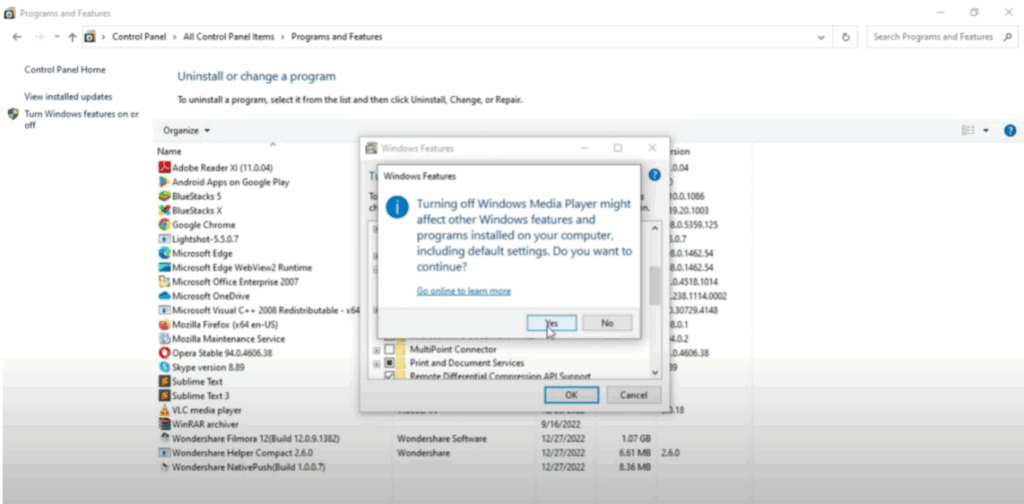This screenshot has height=504, width=1024.
Task: Select the Google Chrome icon in list
Action: click(164, 225)
